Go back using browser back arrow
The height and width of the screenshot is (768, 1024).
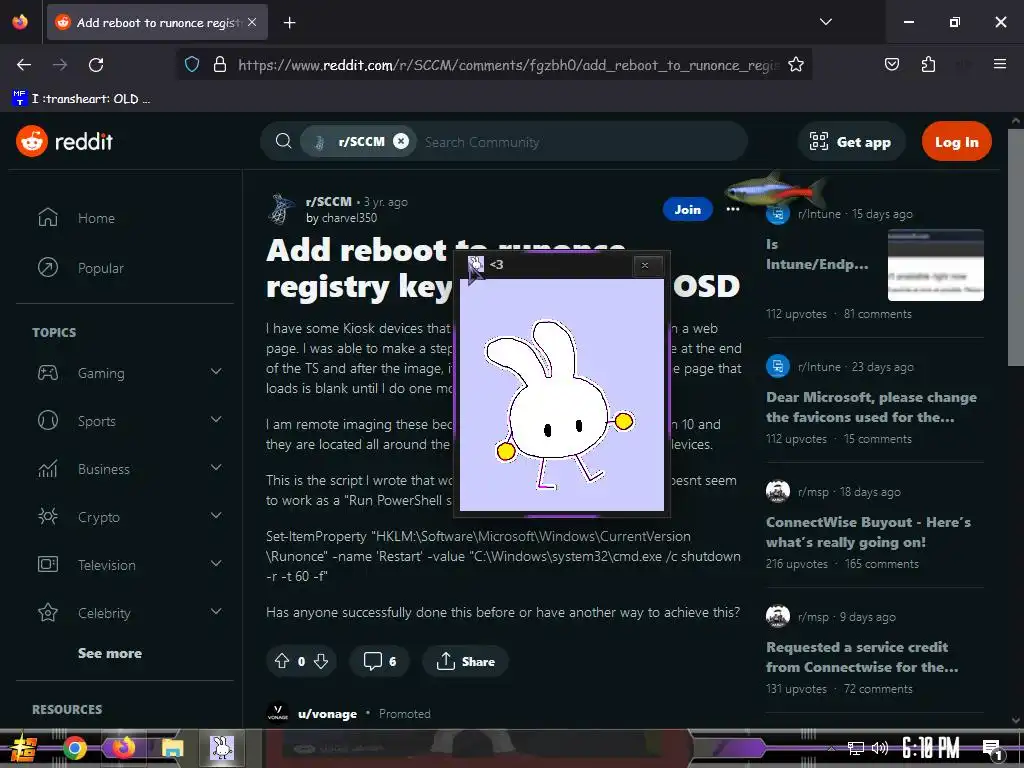[x=24, y=64]
